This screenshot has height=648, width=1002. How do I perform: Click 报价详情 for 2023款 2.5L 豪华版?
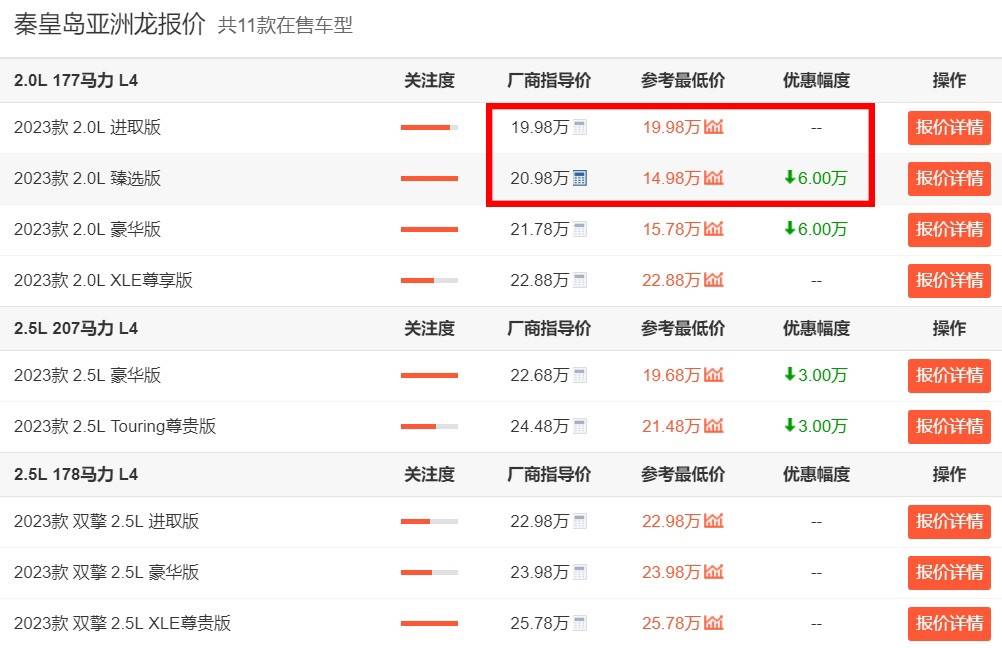click(949, 376)
